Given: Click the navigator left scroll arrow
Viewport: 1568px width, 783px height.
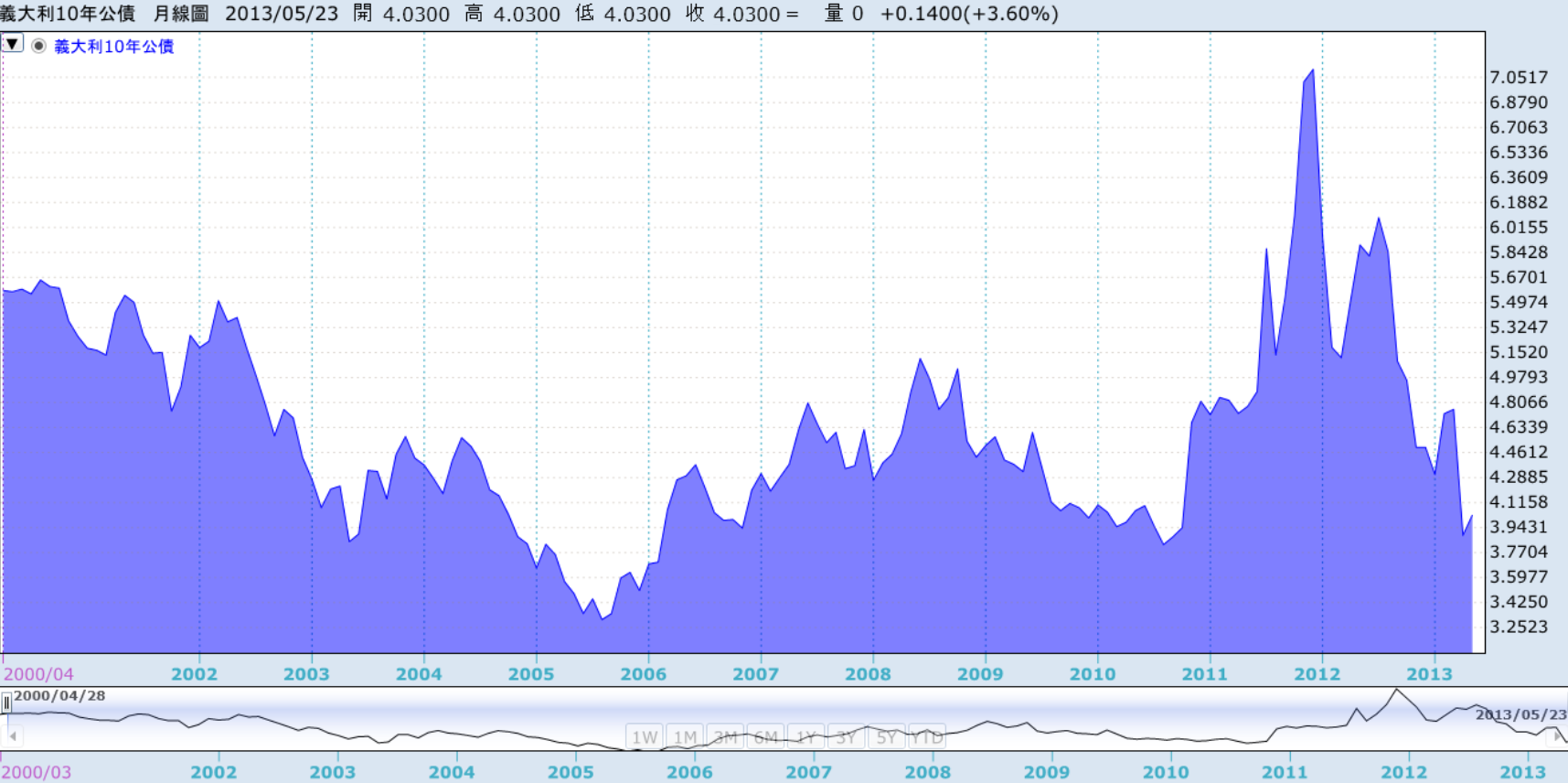Looking at the screenshot, I should coord(13,735).
